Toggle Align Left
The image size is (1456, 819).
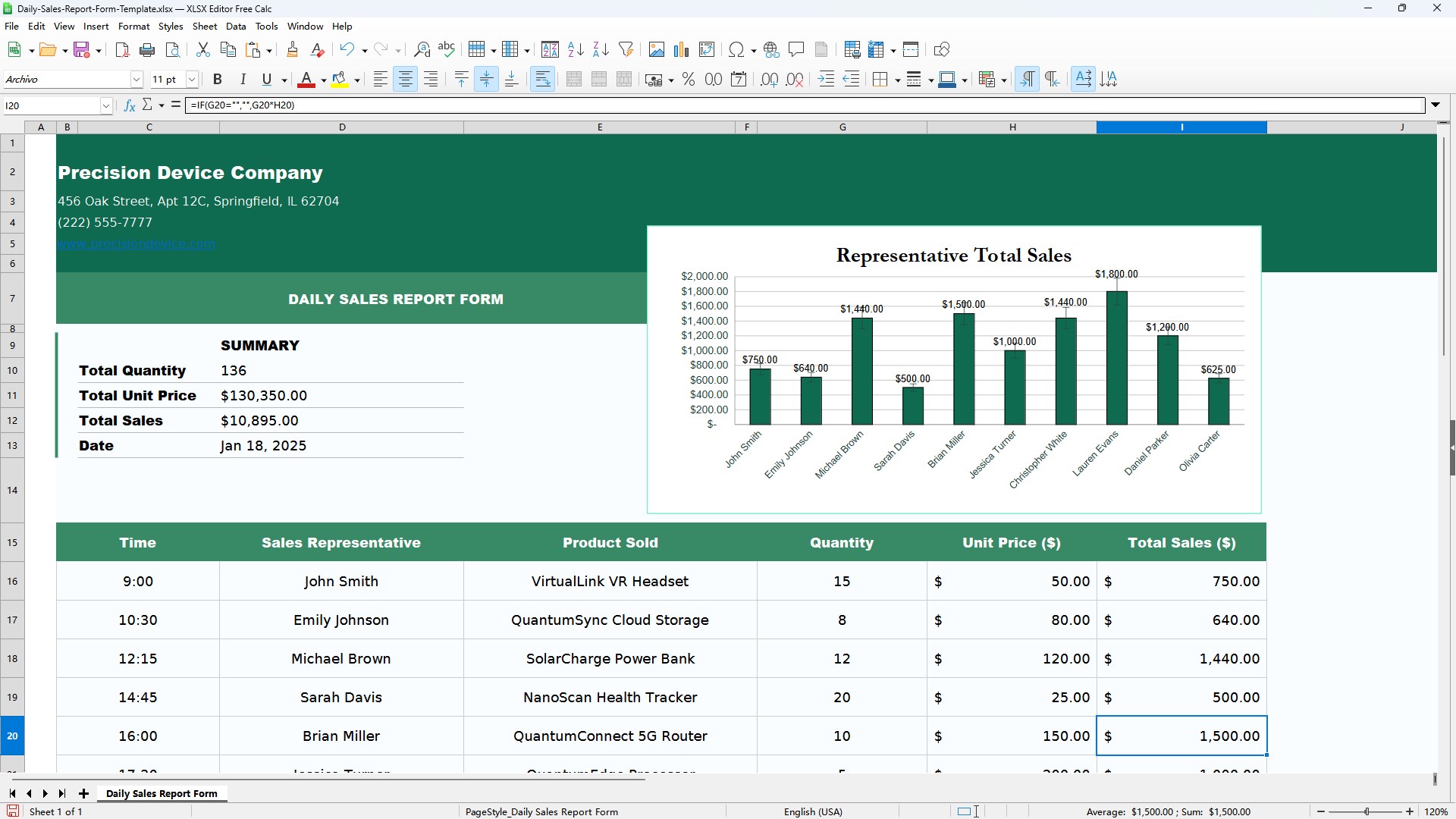click(381, 80)
